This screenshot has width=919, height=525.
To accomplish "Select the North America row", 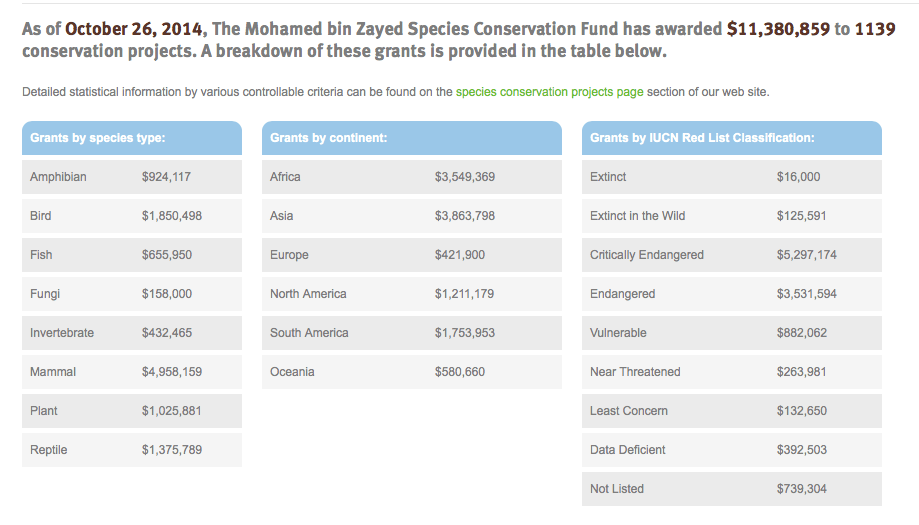I will point(411,294).
